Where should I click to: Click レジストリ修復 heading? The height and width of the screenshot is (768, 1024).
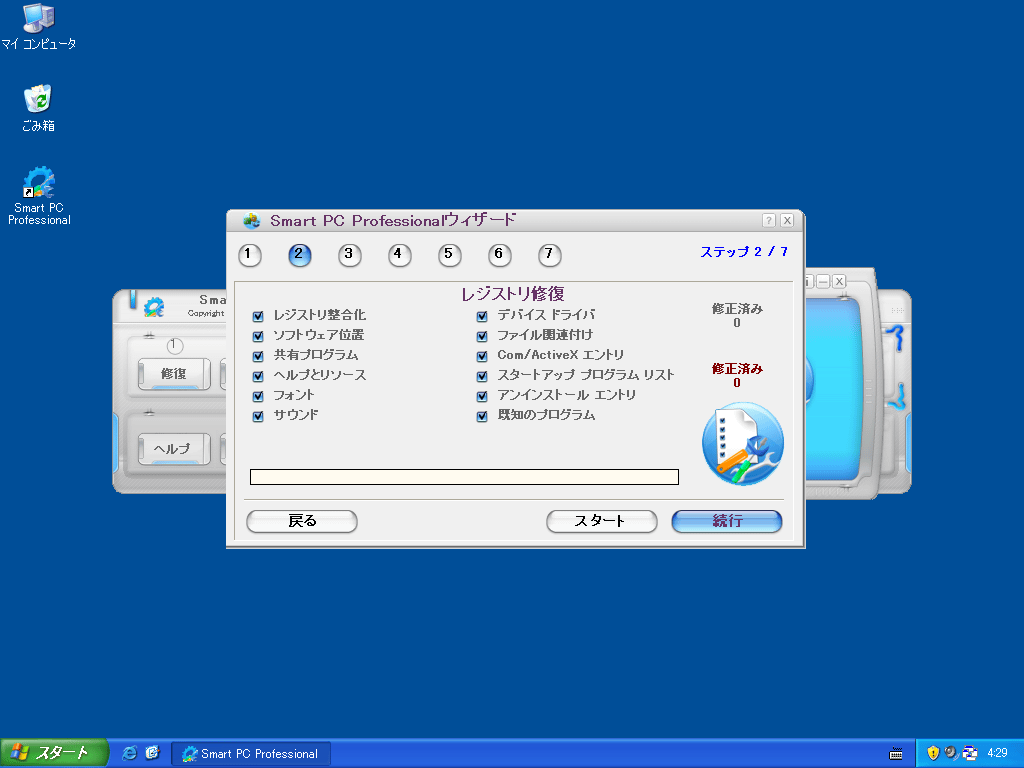coord(513,294)
